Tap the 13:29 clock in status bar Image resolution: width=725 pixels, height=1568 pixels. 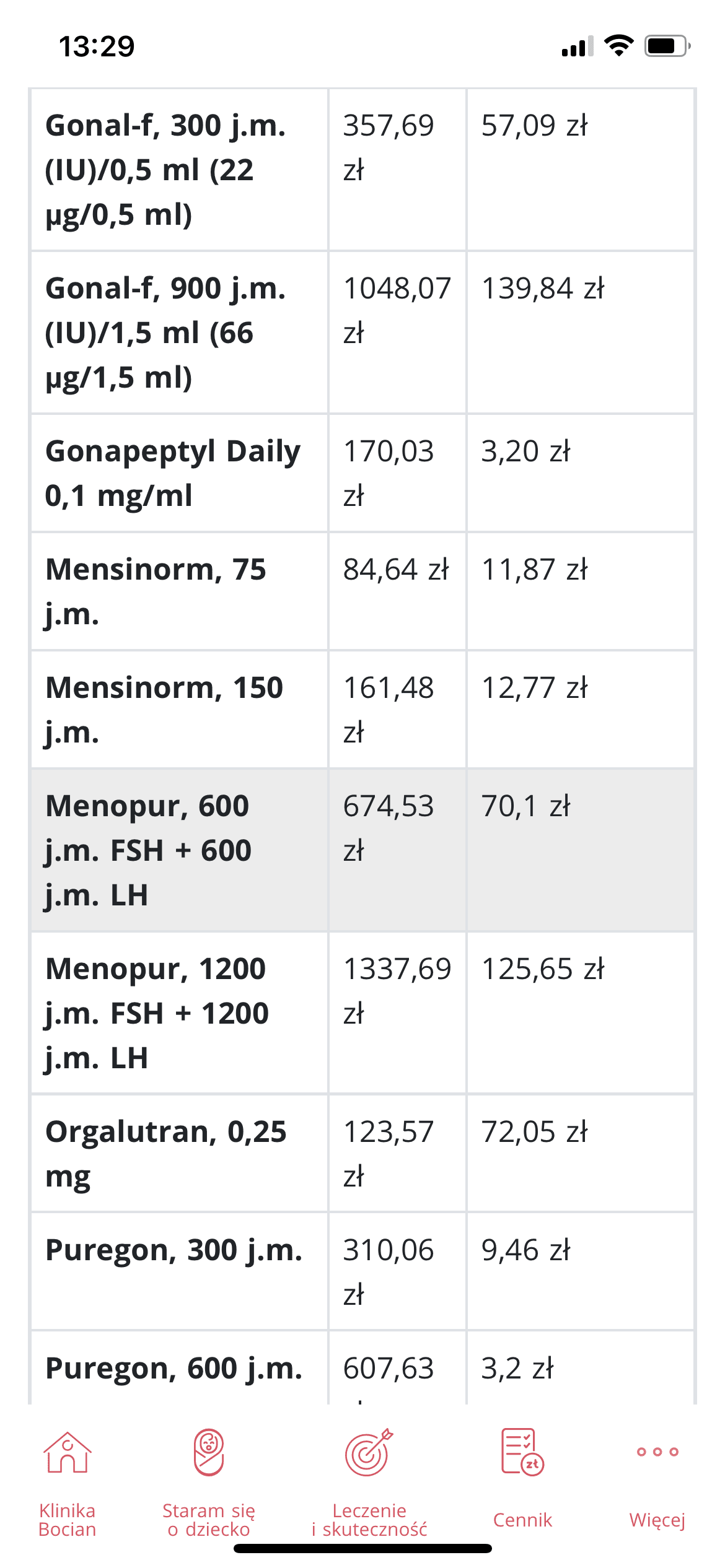click(97, 46)
